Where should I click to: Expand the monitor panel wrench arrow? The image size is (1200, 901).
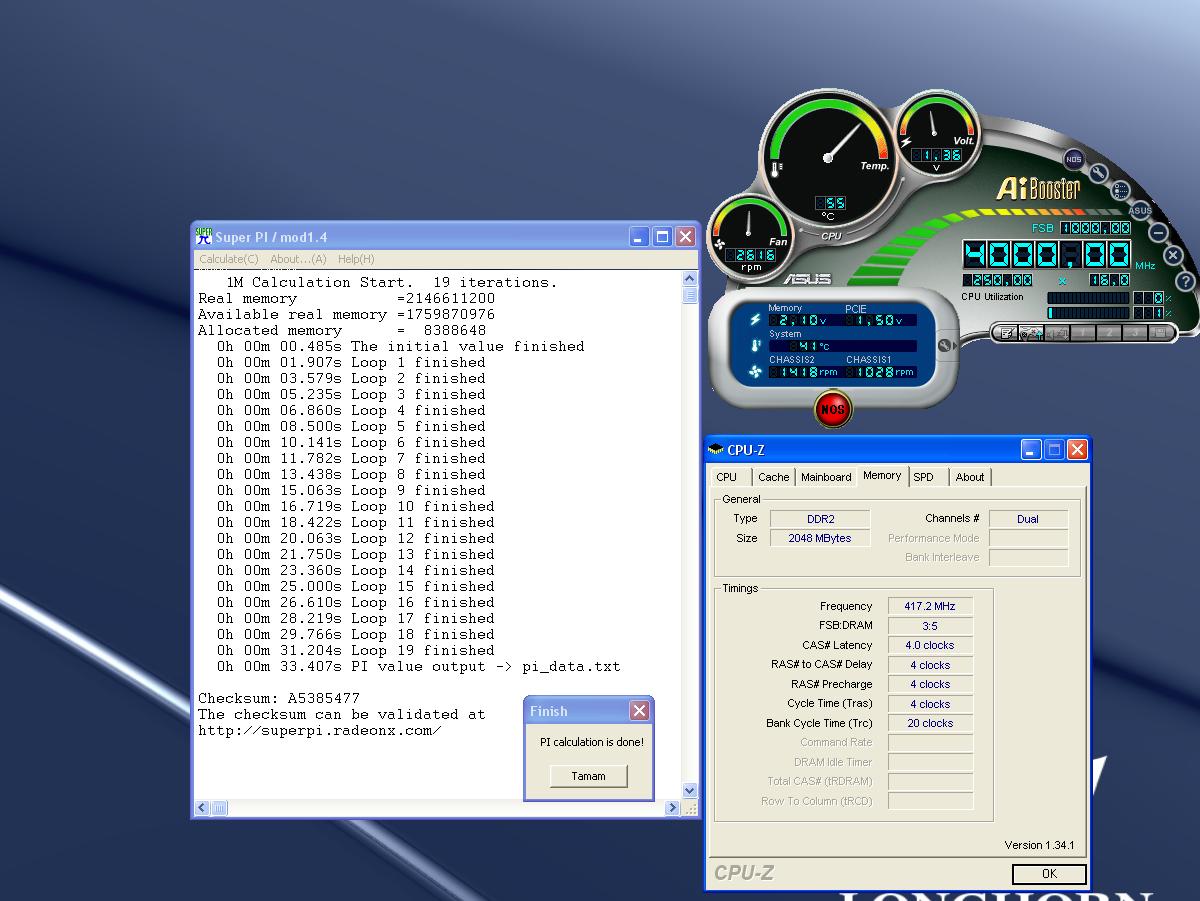click(x=945, y=346)
